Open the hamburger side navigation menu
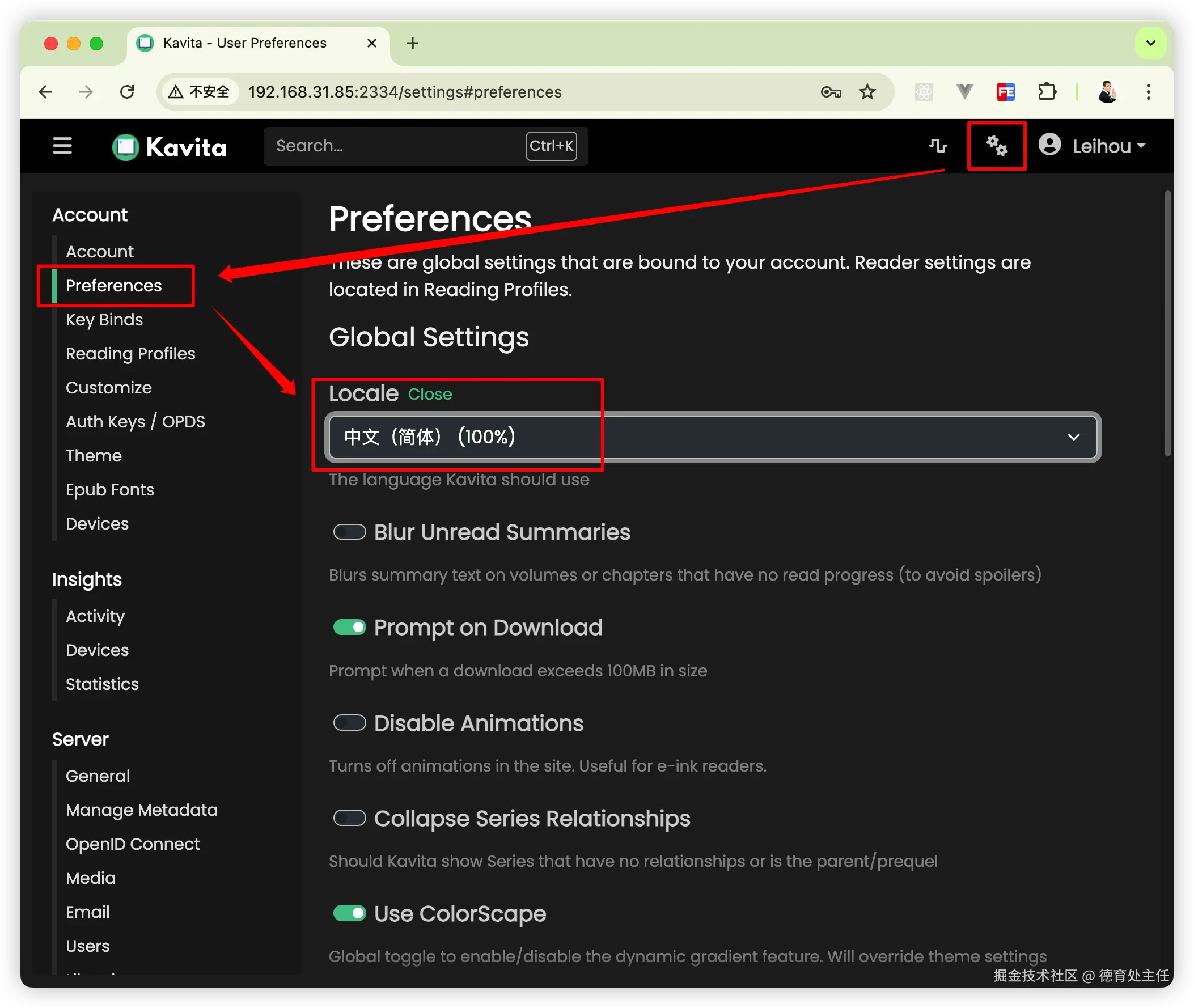This screenshot has width=1194, height=1008. click(62, 146)
